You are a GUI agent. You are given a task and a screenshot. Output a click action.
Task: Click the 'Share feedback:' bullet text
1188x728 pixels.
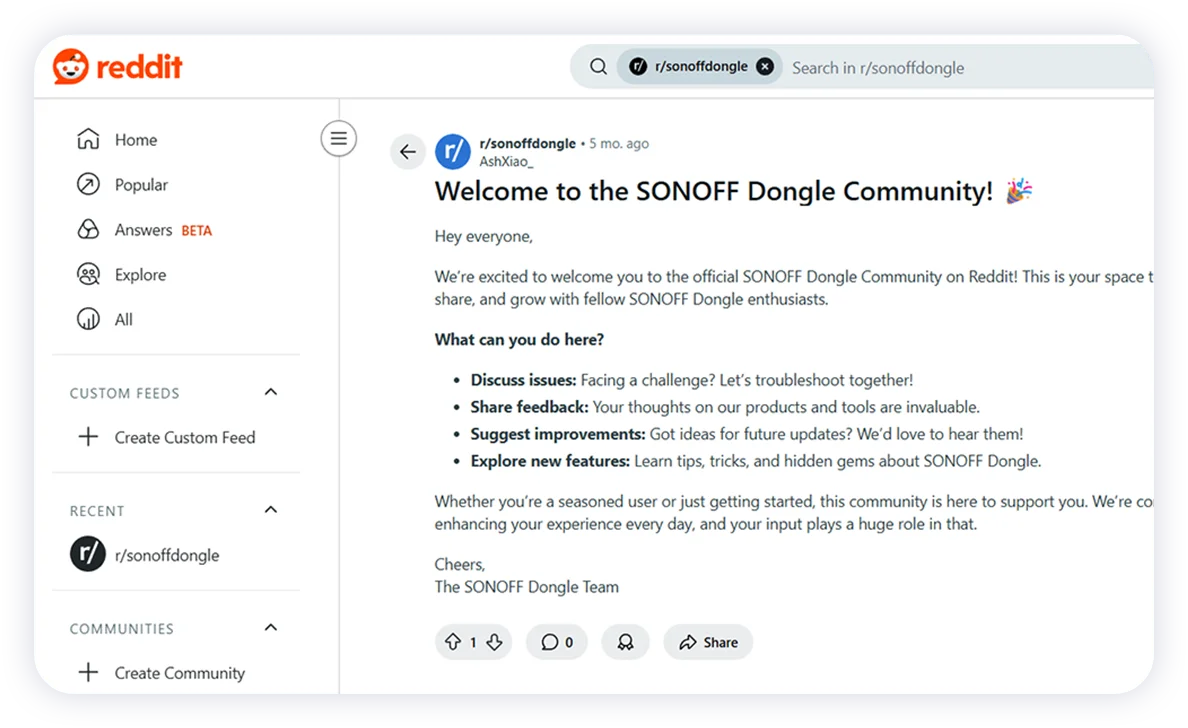click(529, 407)
